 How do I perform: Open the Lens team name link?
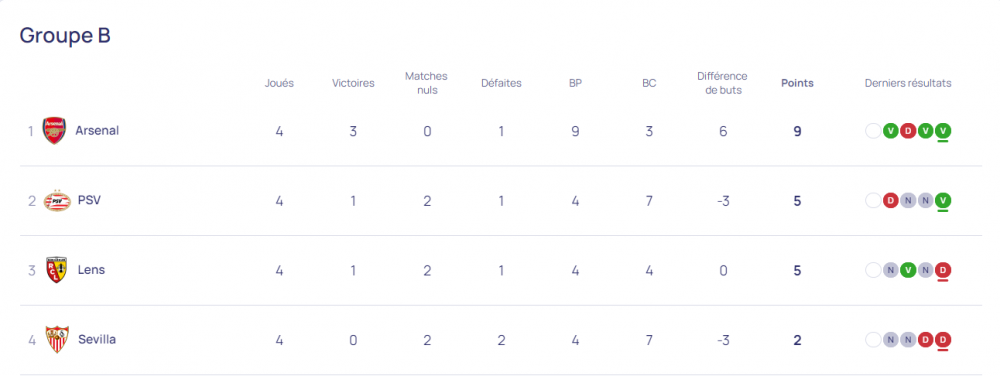91,270
